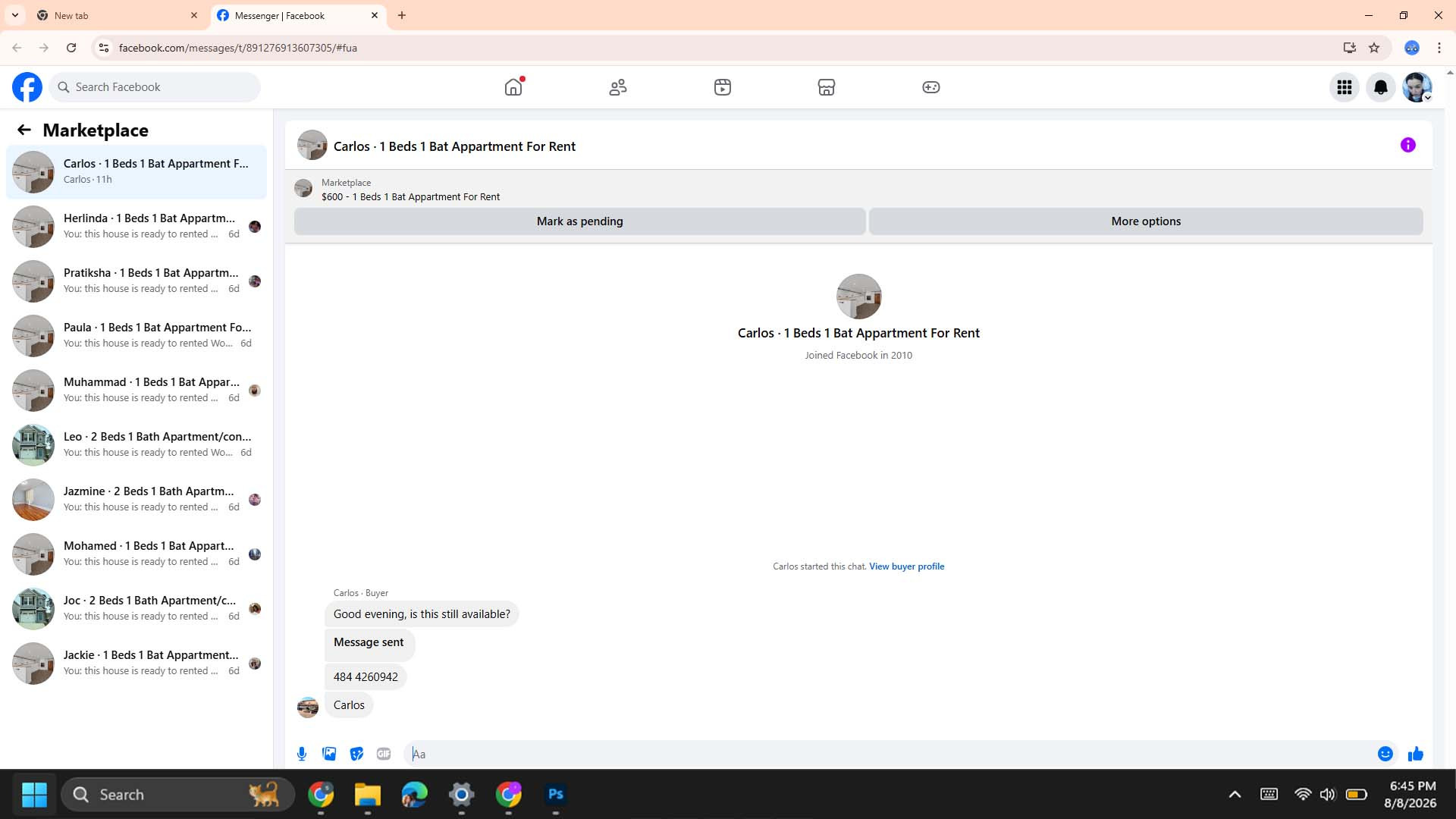
Task: Close the Messenger | Facebook tab
Action: 375,15
